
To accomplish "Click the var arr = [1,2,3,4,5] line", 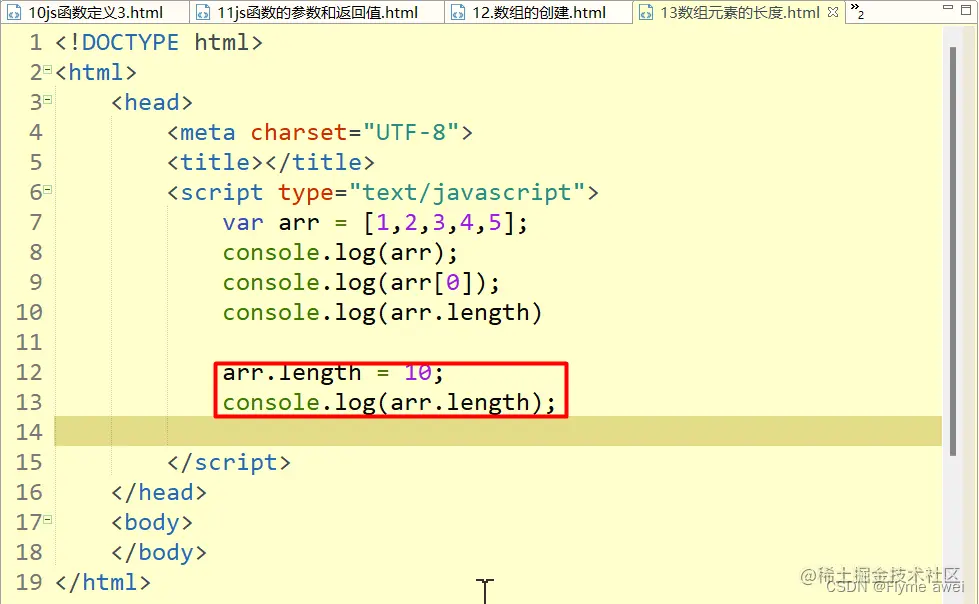I will click(375, 222).
